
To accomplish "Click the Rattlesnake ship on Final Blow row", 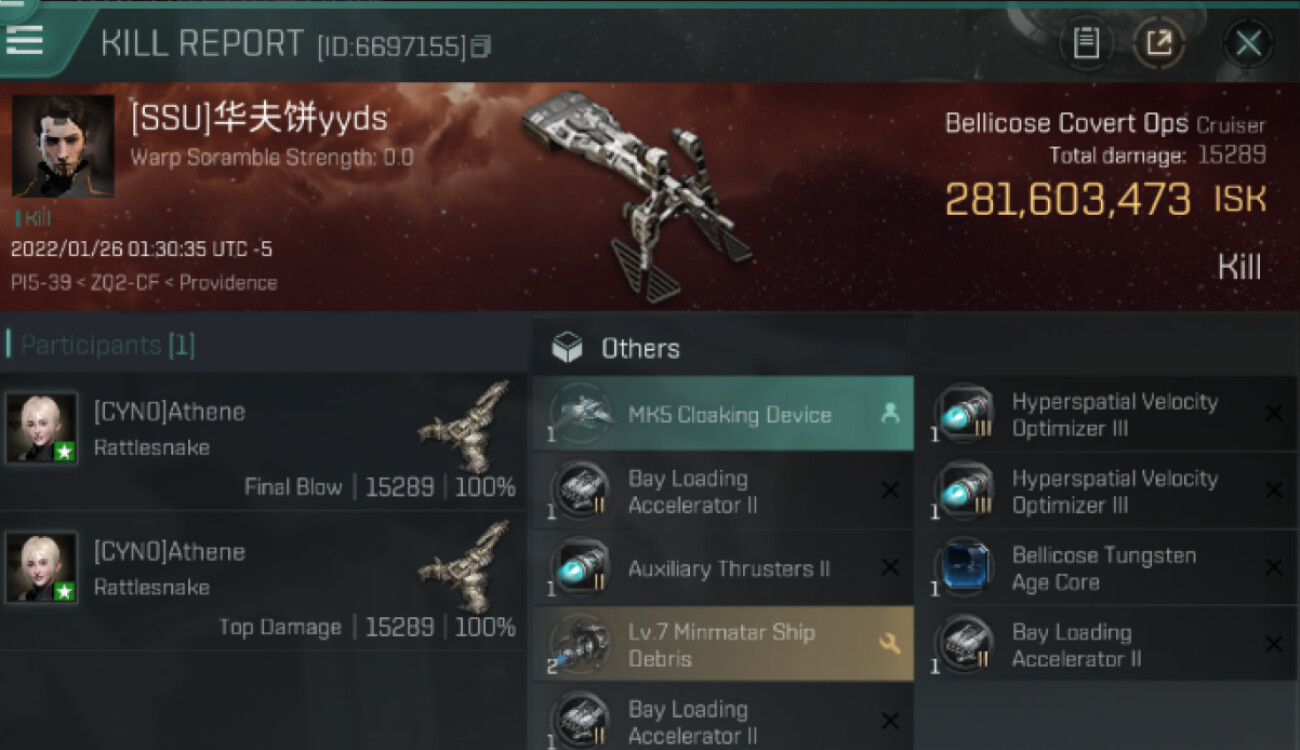I will (464, 427).
